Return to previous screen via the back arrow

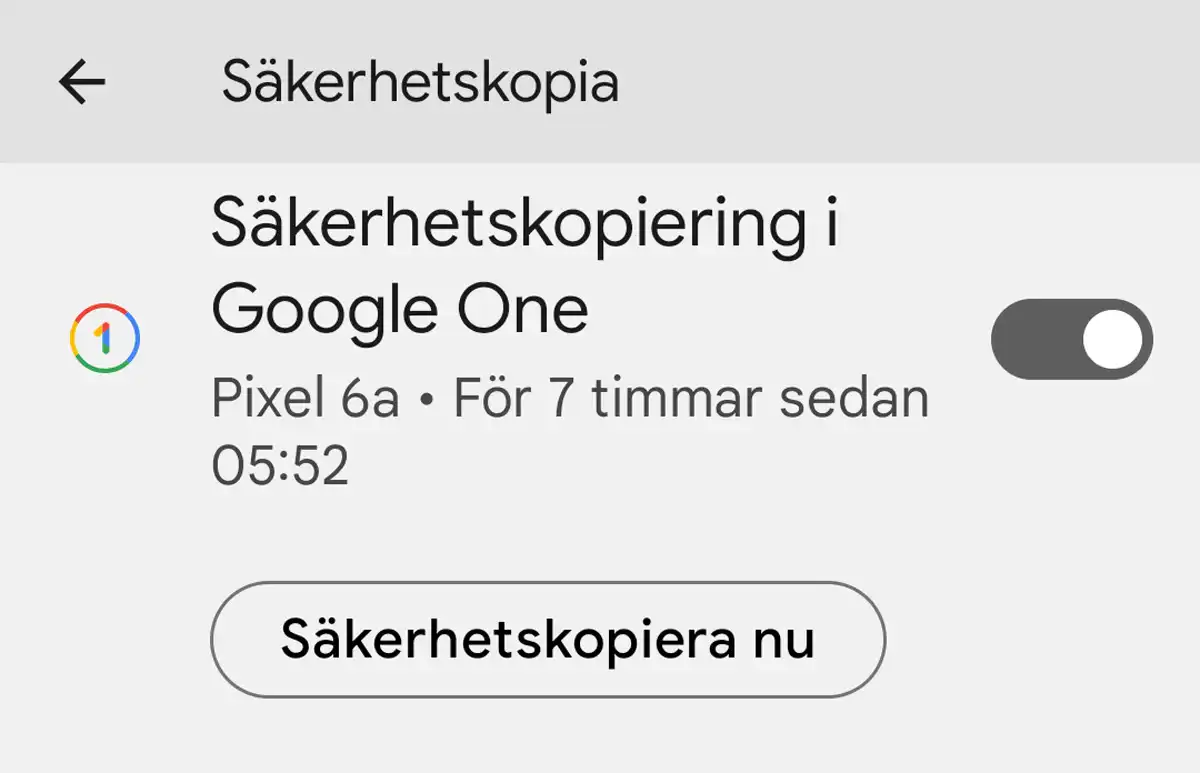[x=82, y=82]
